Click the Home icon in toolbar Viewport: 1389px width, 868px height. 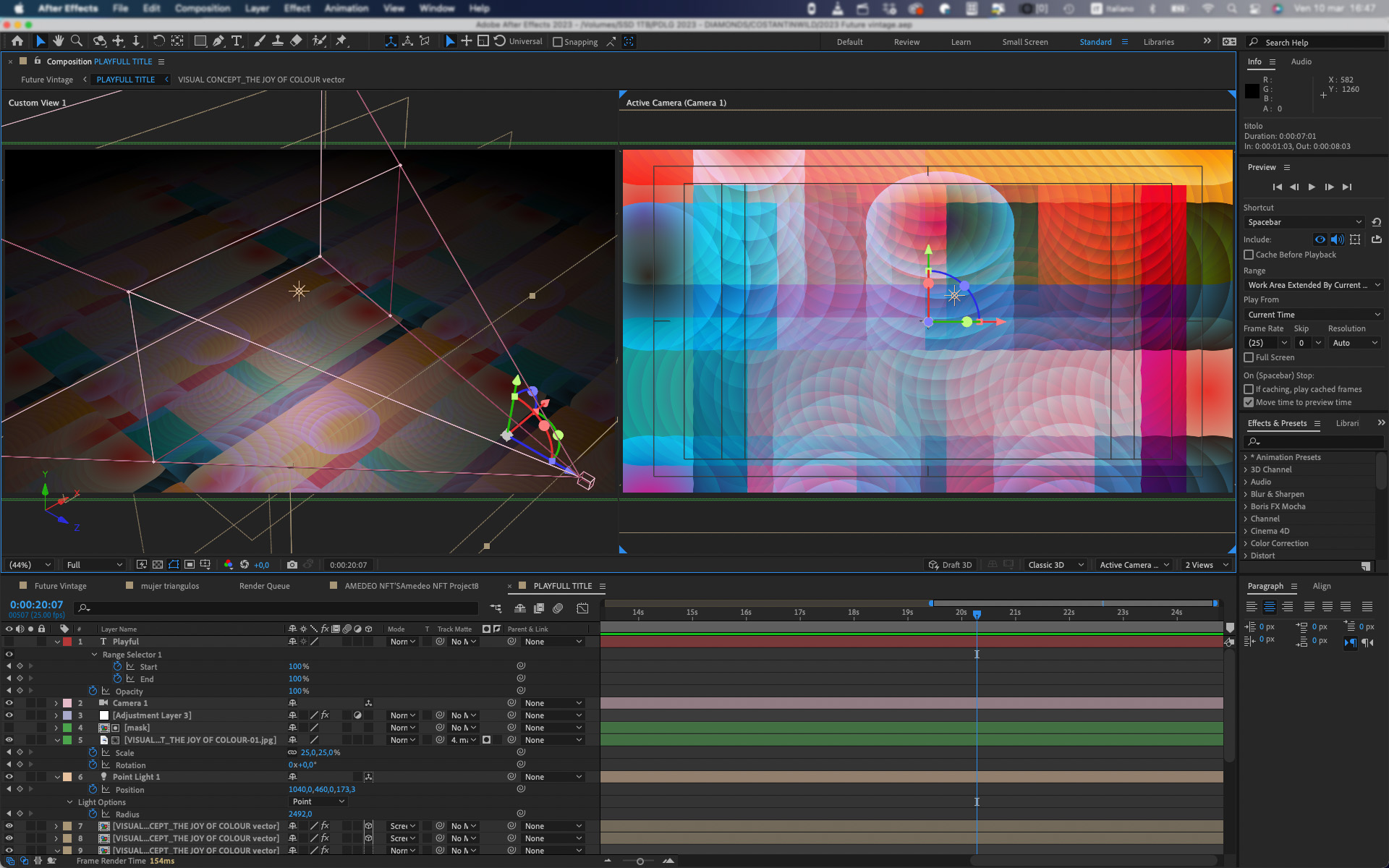17,41
